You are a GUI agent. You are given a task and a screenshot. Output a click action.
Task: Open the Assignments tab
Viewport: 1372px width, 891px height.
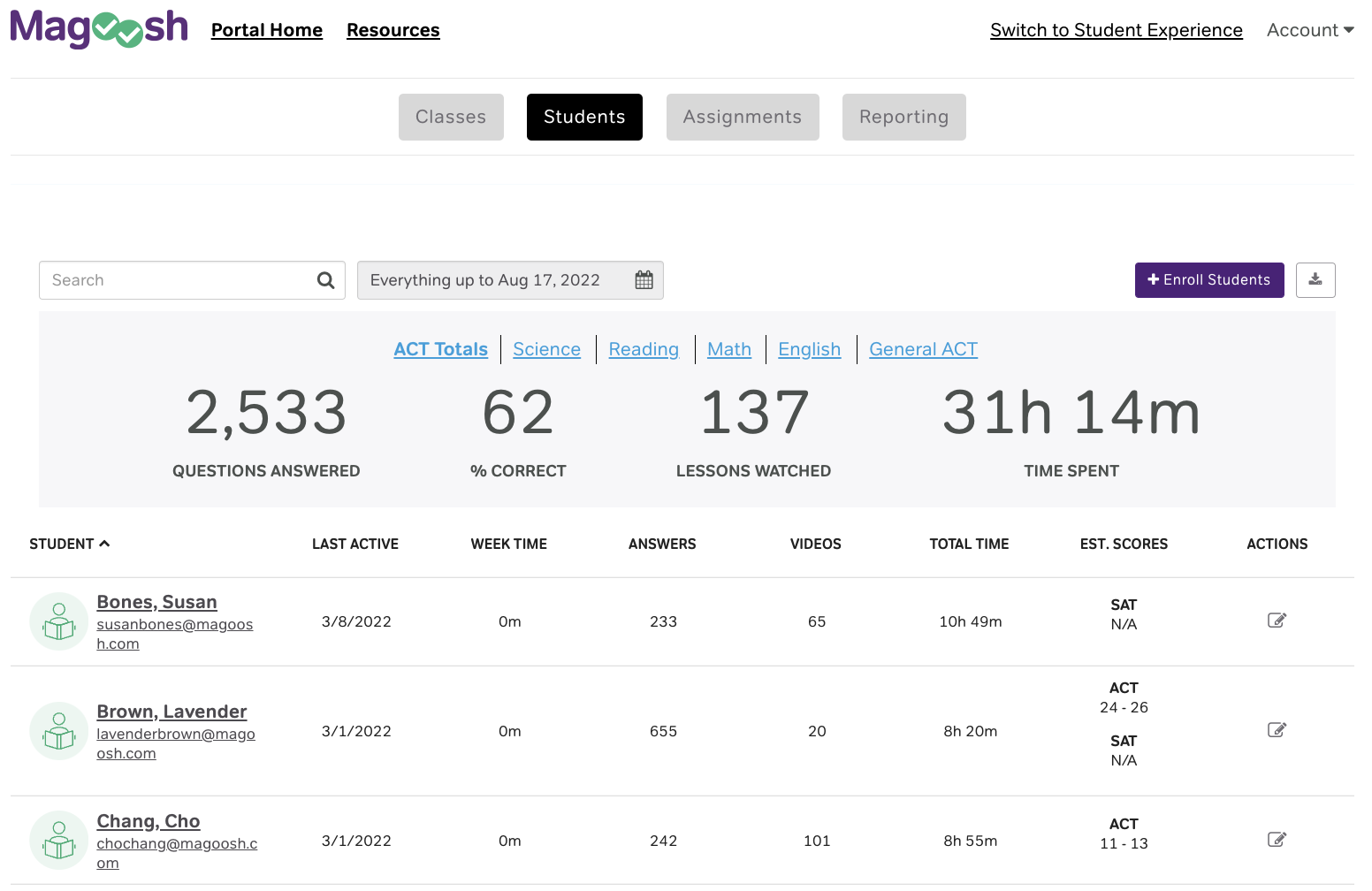pyautogui.click(x=743, y=117)
